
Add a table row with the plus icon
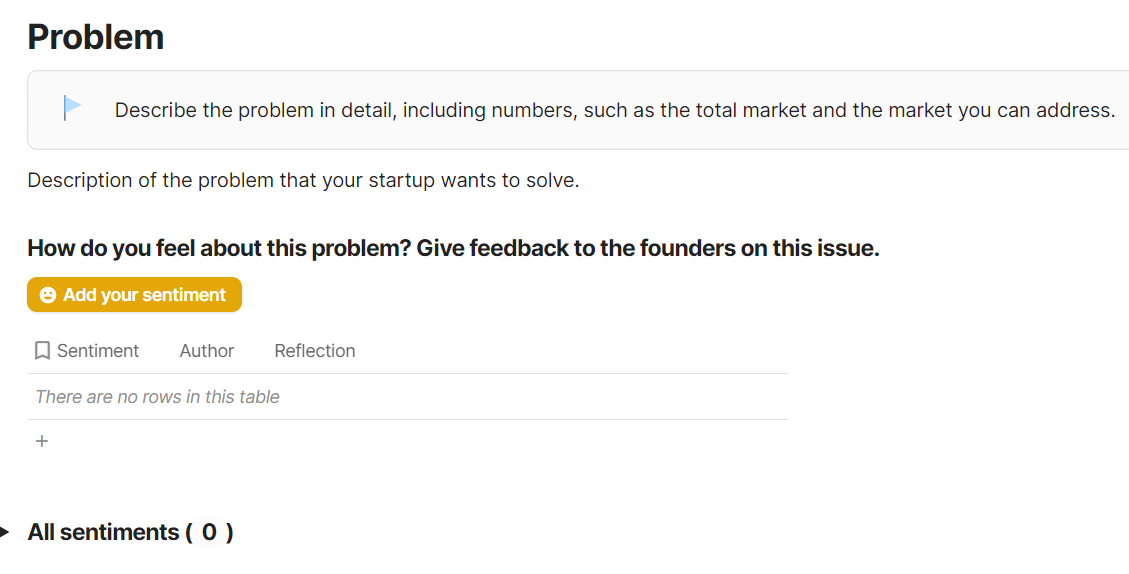42,441
